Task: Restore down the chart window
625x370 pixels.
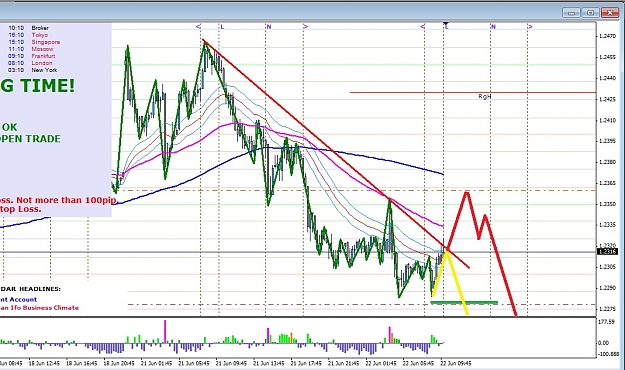Action: pyautogui.click(x=590, y=13)
